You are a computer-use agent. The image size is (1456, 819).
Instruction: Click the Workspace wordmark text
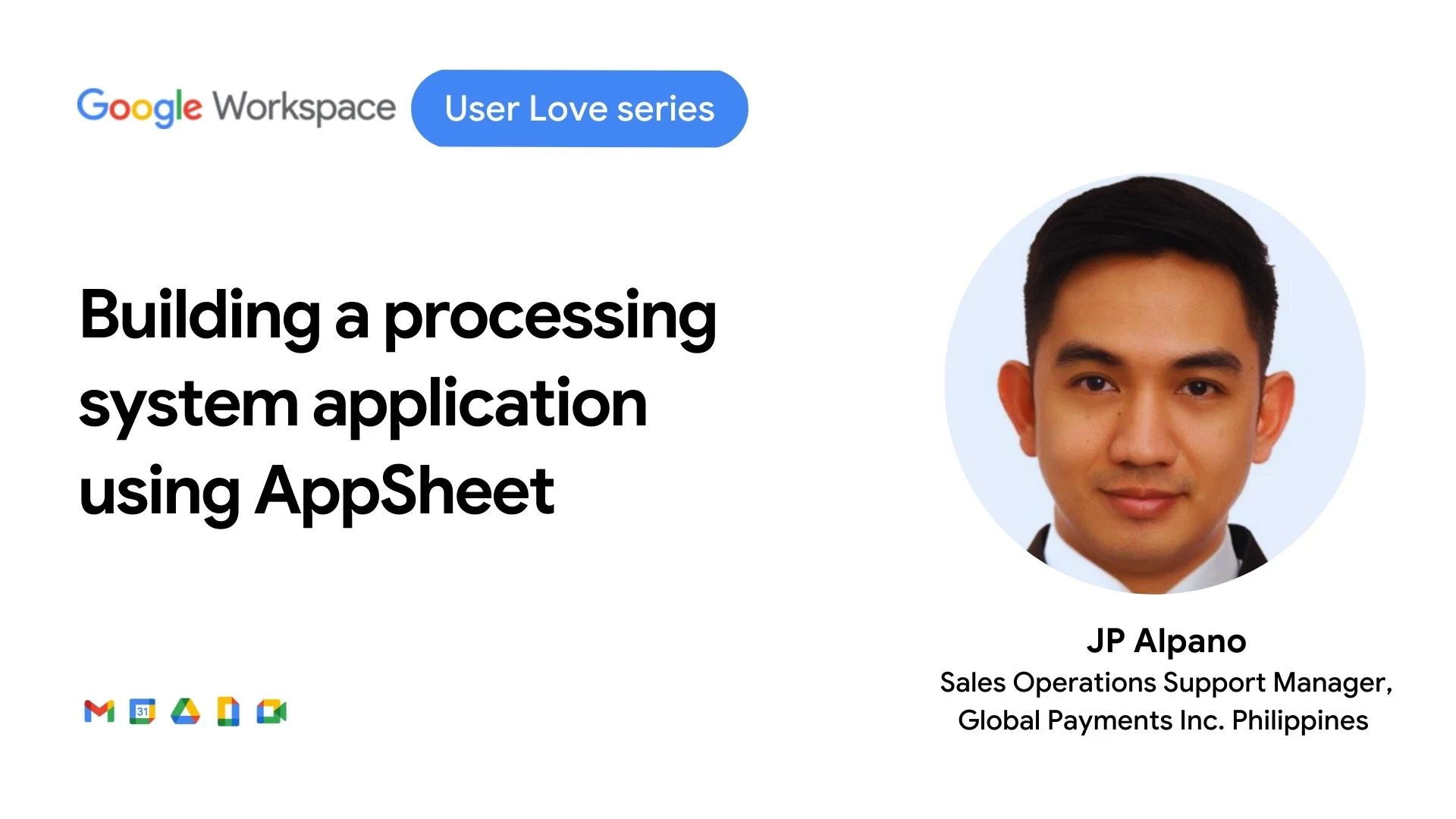click(x=304, y=108)
